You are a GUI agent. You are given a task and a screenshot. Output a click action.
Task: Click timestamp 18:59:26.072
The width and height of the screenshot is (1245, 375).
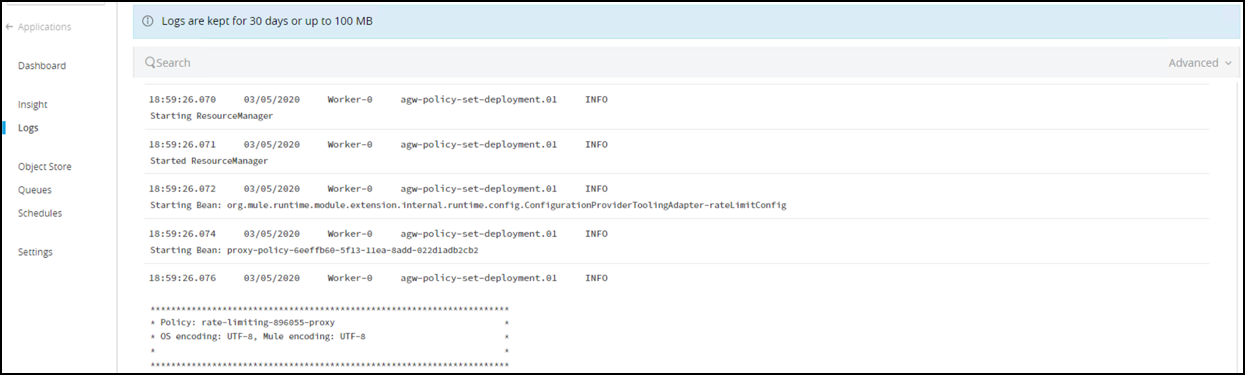(182, 188)
